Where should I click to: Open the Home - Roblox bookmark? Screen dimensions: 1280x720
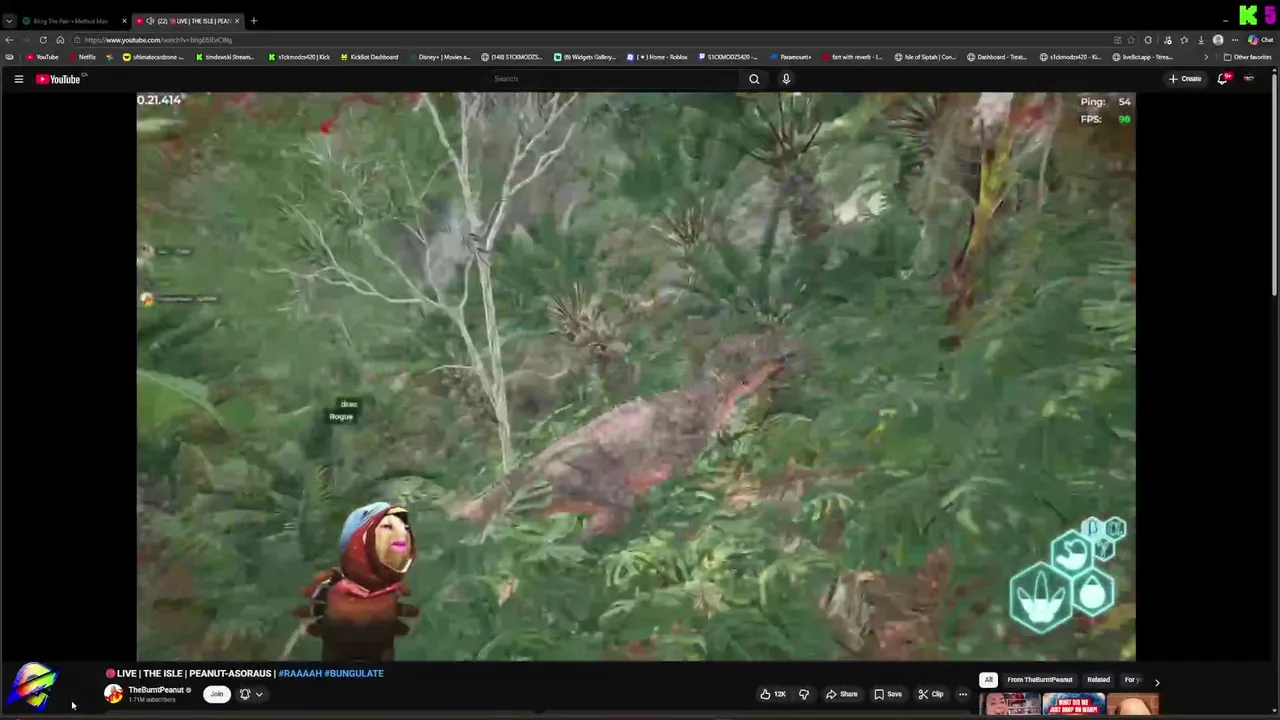[658, 57]
